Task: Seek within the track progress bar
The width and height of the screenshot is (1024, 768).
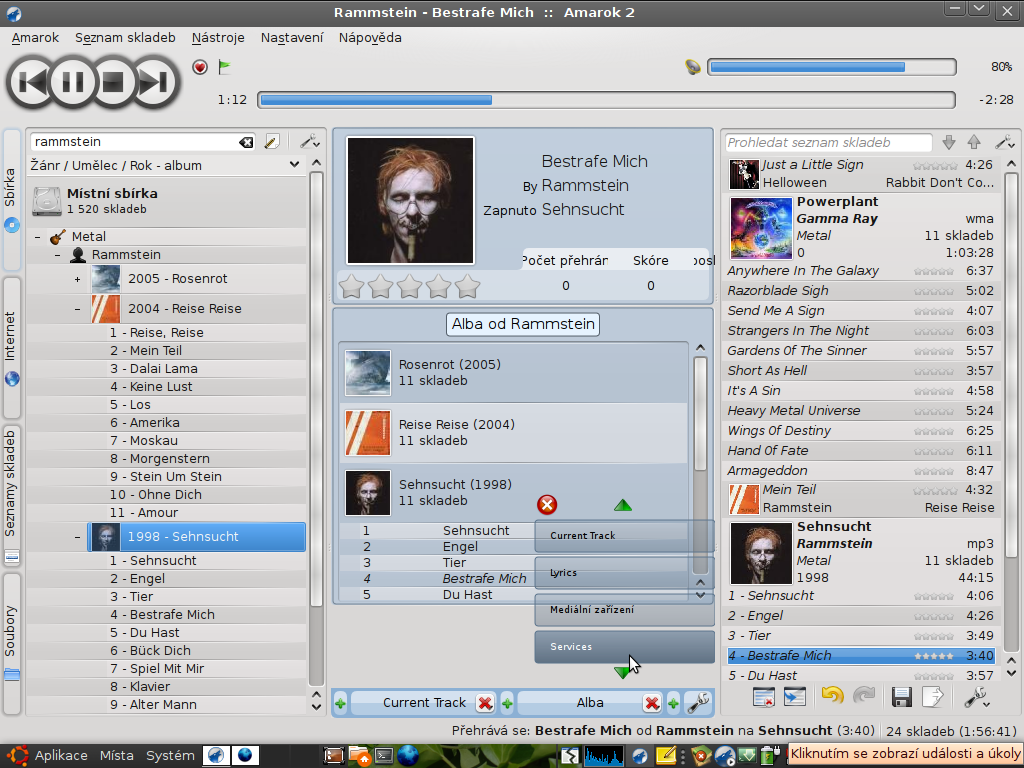Action: coord(607,100)
